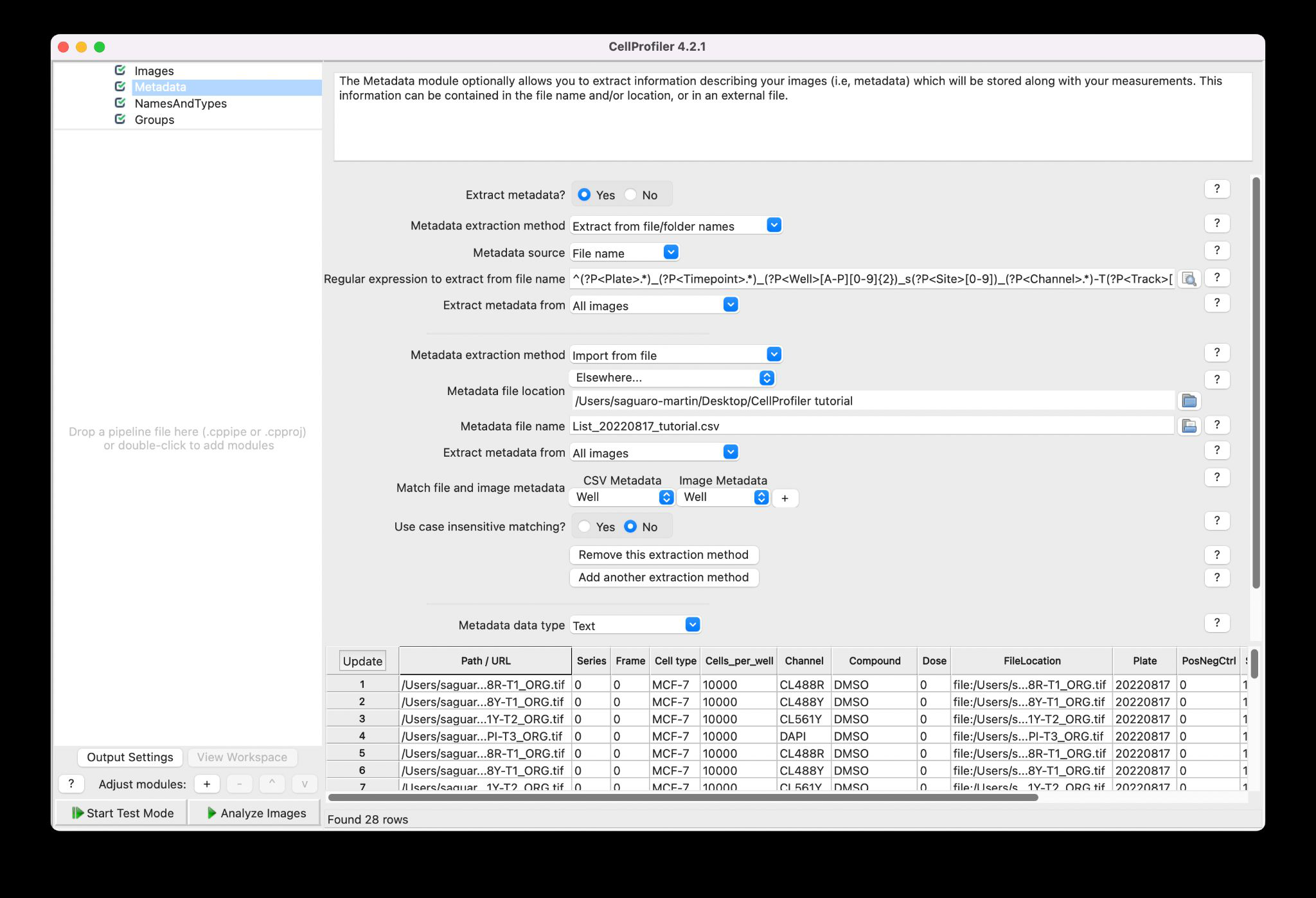1316x898 pixels.
Task: Click the metadata file name field
Action: (x=872, y=426)
